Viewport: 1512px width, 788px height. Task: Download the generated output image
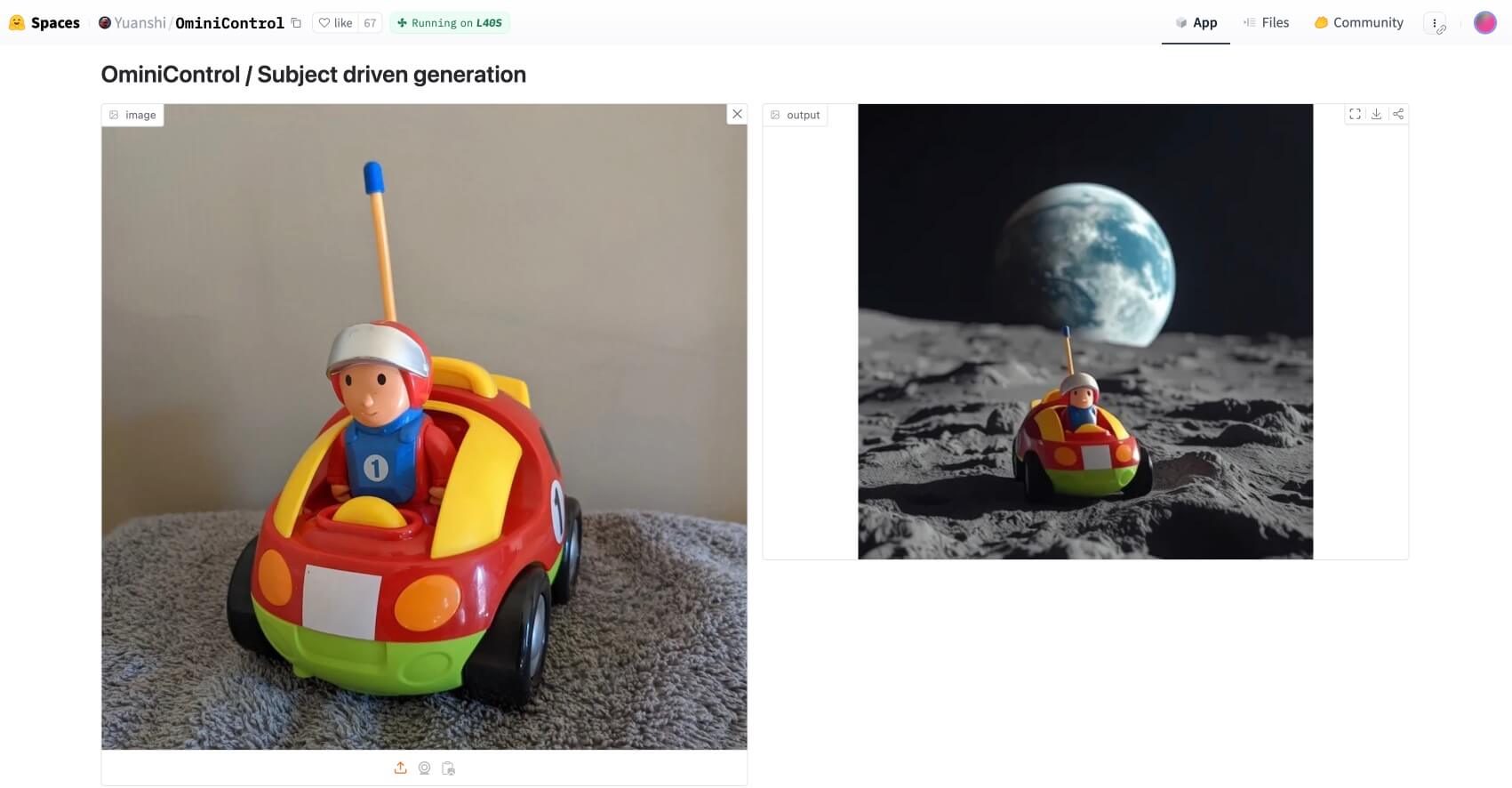tap(1376, 114)
